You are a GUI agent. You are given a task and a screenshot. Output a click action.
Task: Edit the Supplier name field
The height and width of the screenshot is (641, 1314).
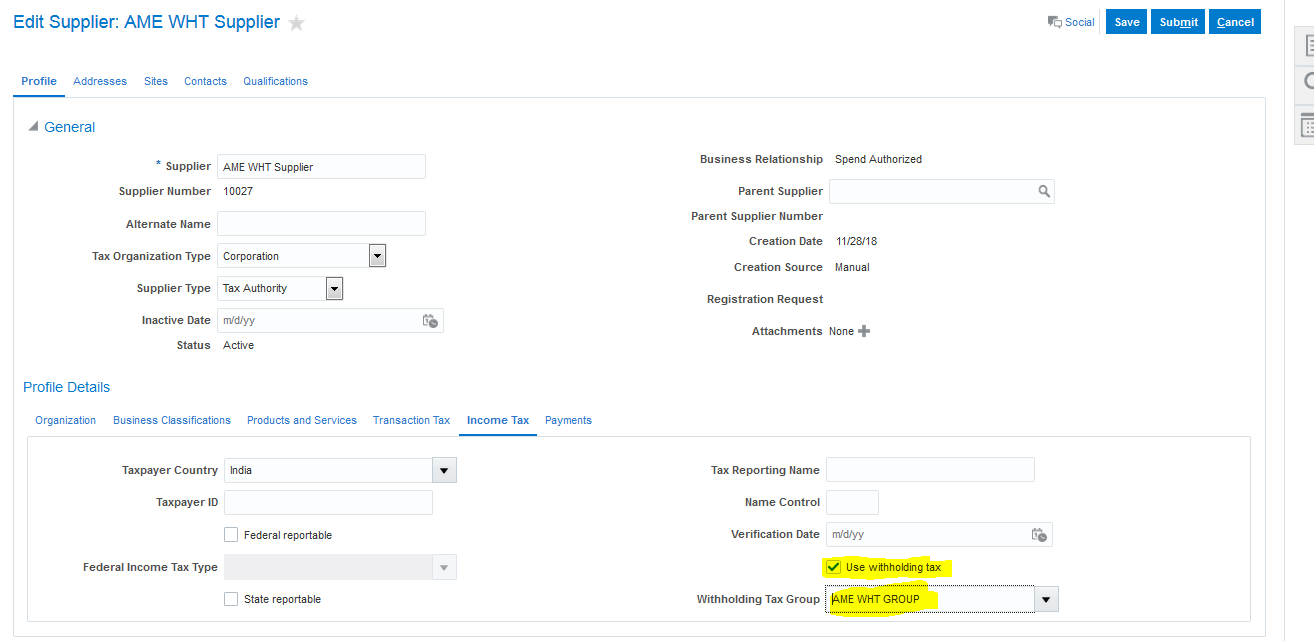coord(321,167)
